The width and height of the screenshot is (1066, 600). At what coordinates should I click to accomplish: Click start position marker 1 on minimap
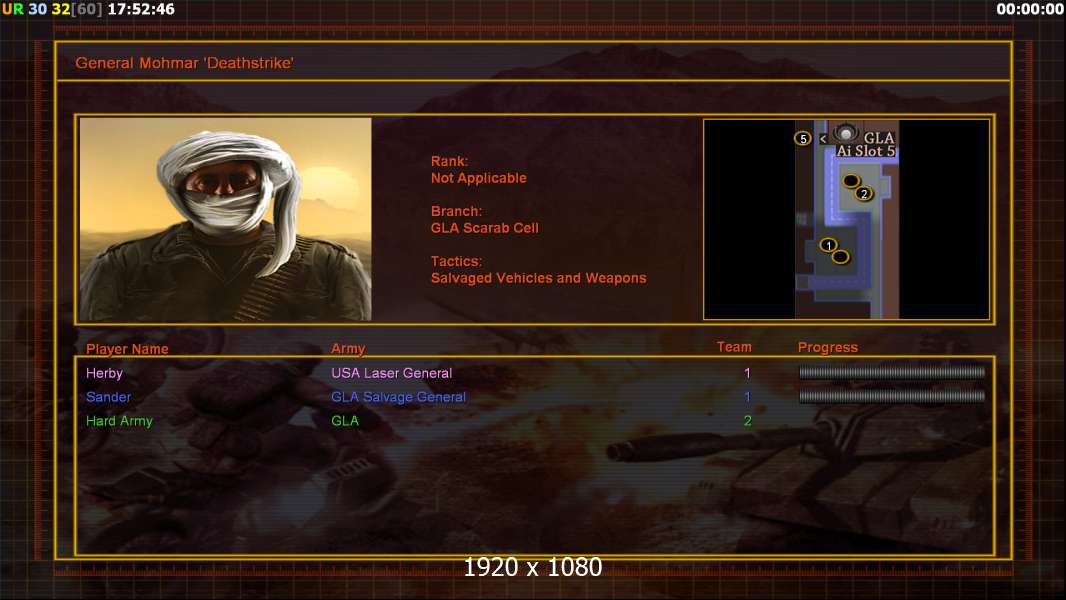828,245
